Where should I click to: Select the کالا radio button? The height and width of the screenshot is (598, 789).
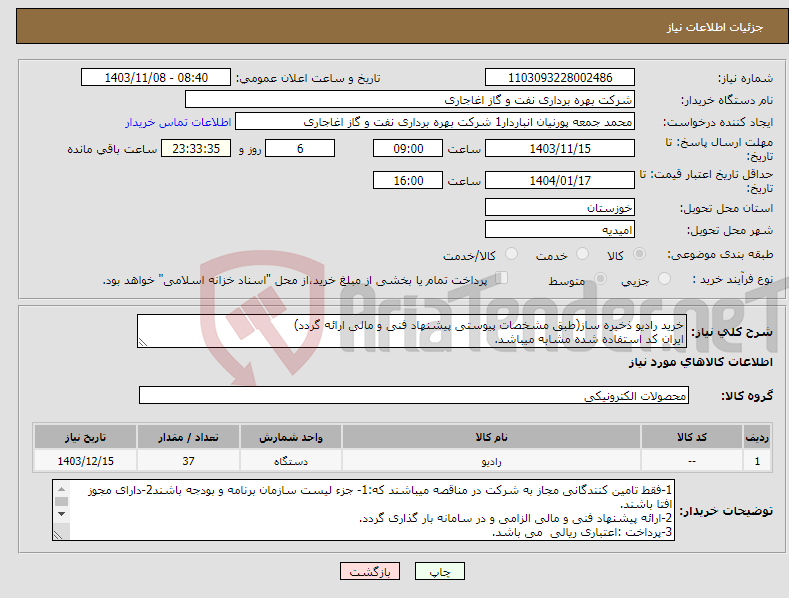point(640,254)
